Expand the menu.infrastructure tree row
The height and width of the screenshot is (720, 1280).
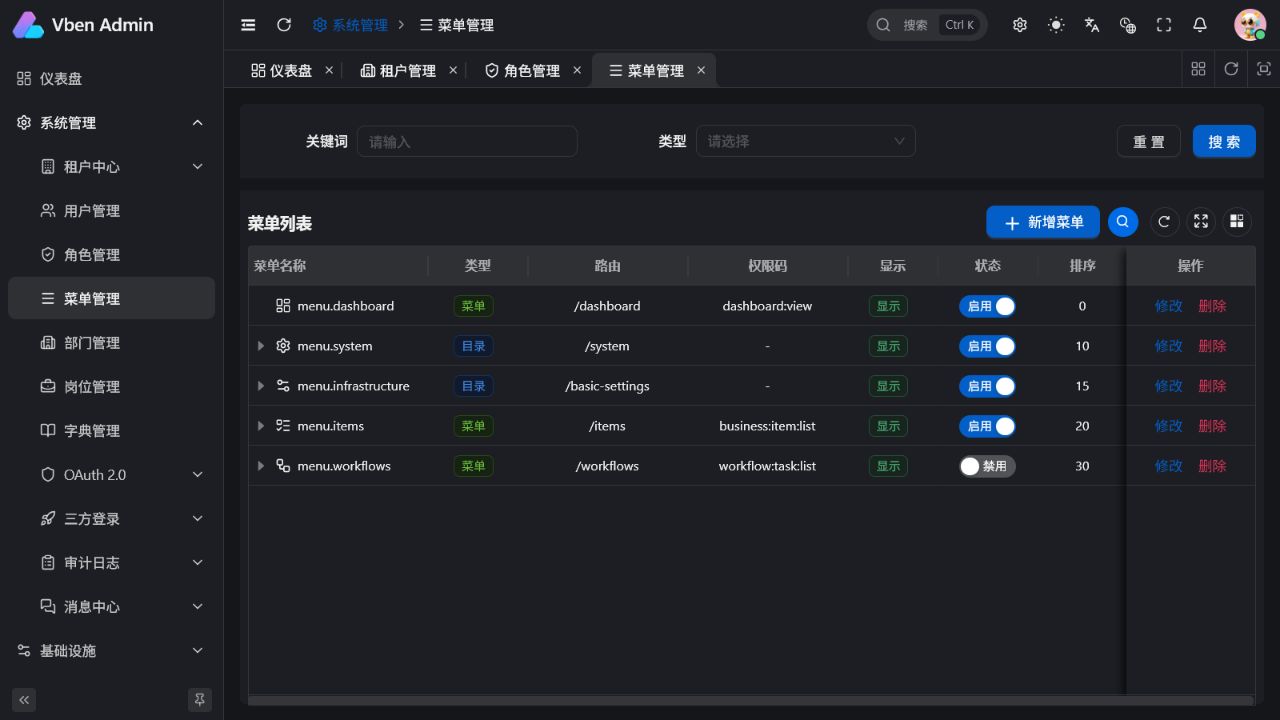[261, 386]
